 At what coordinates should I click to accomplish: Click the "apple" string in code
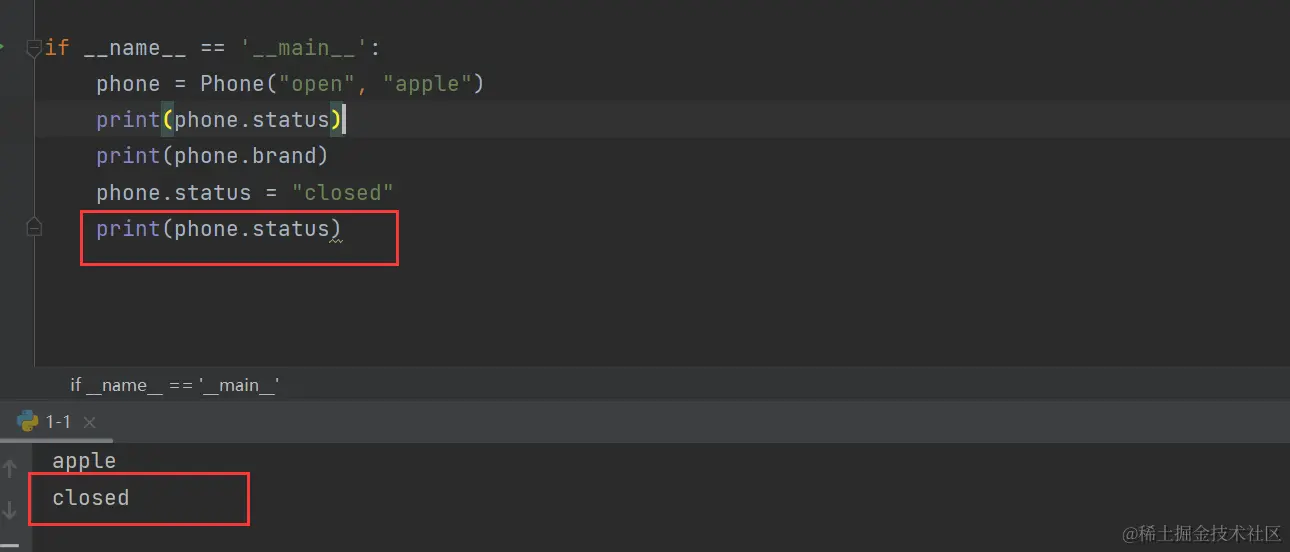pos(427,84)
